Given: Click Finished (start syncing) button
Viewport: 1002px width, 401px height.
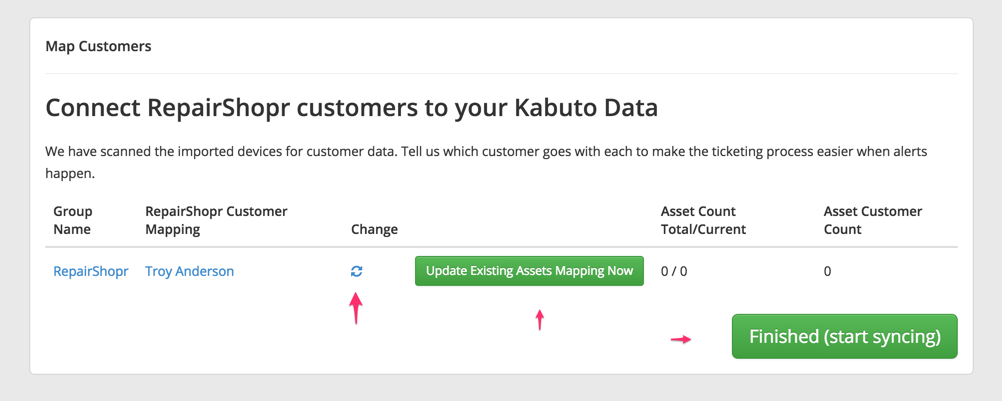Looking at the screenshot, I should tap(844, 337).
